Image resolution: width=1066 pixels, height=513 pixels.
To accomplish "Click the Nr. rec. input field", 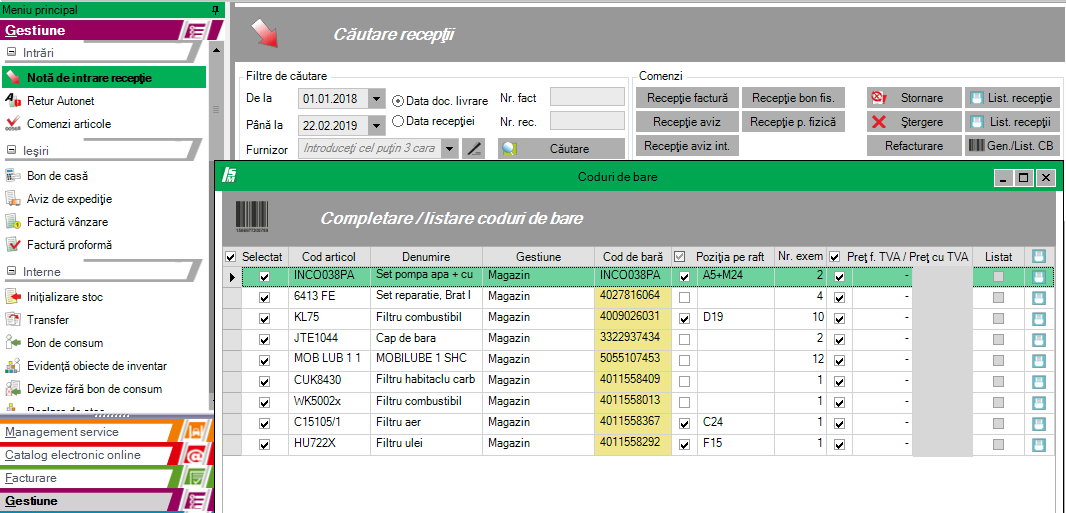I will point(587,122).
